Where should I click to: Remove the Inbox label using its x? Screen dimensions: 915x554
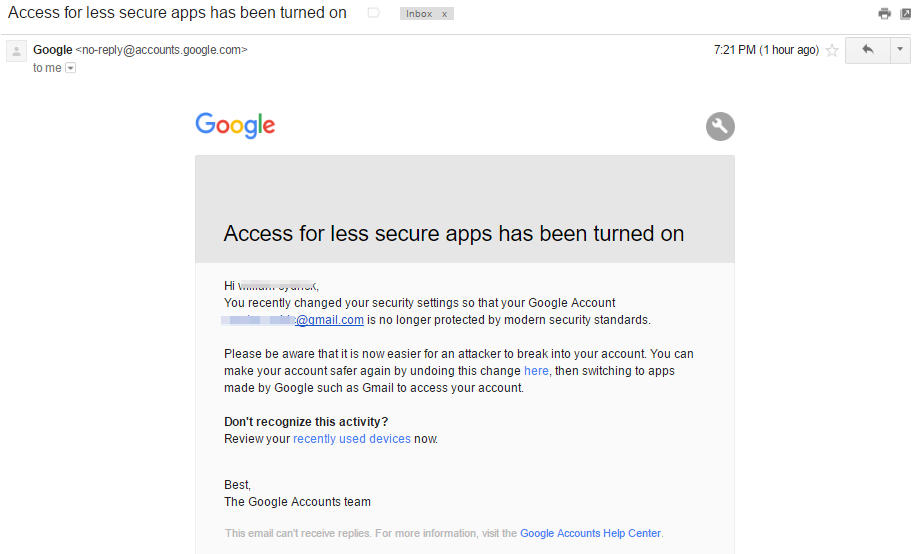[445, 14]
